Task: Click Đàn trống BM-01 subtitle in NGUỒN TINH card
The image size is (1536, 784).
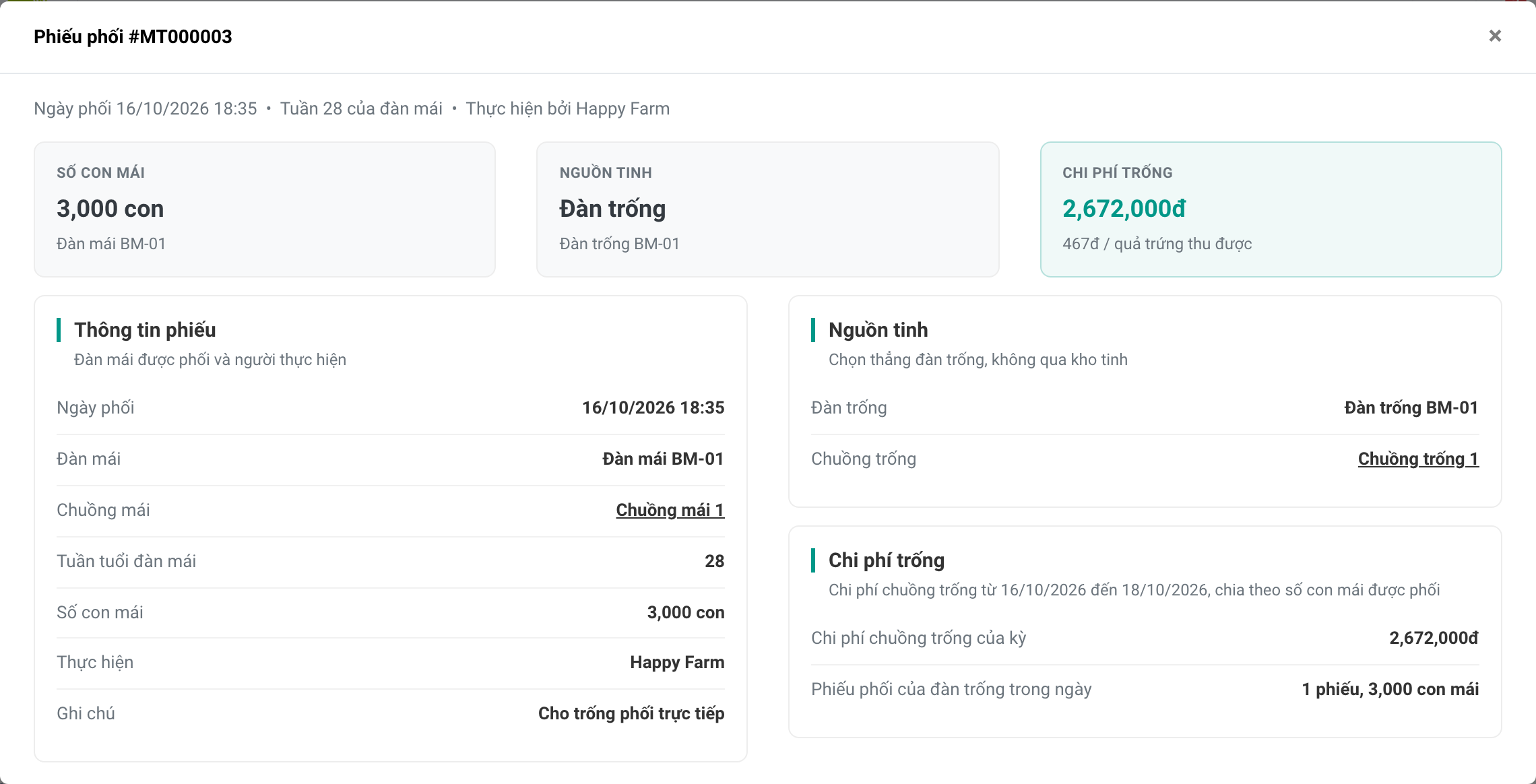Action: 619,244
